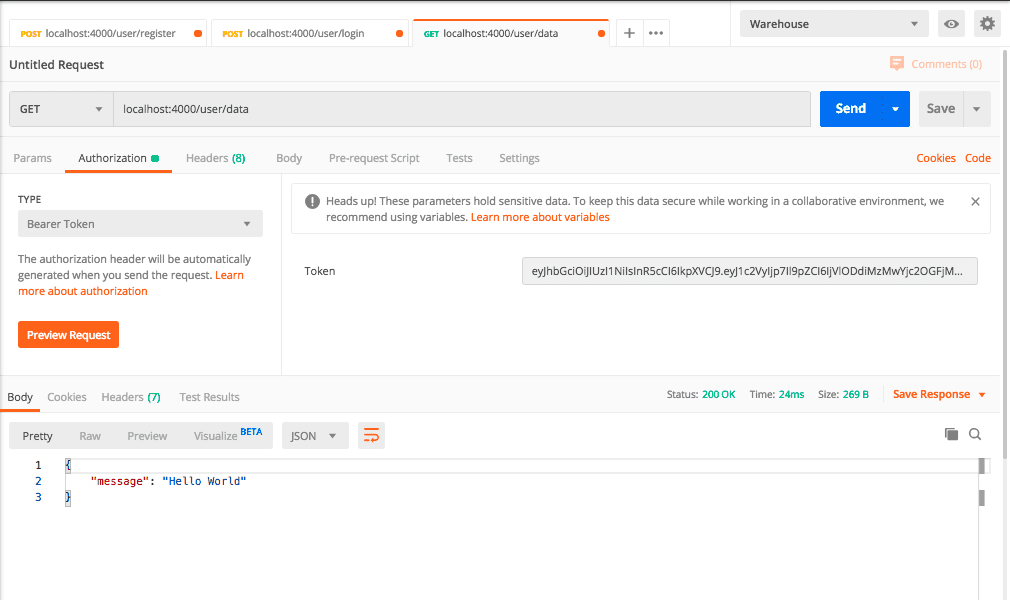Open JSON format dropdown

(x=315, y=436)
